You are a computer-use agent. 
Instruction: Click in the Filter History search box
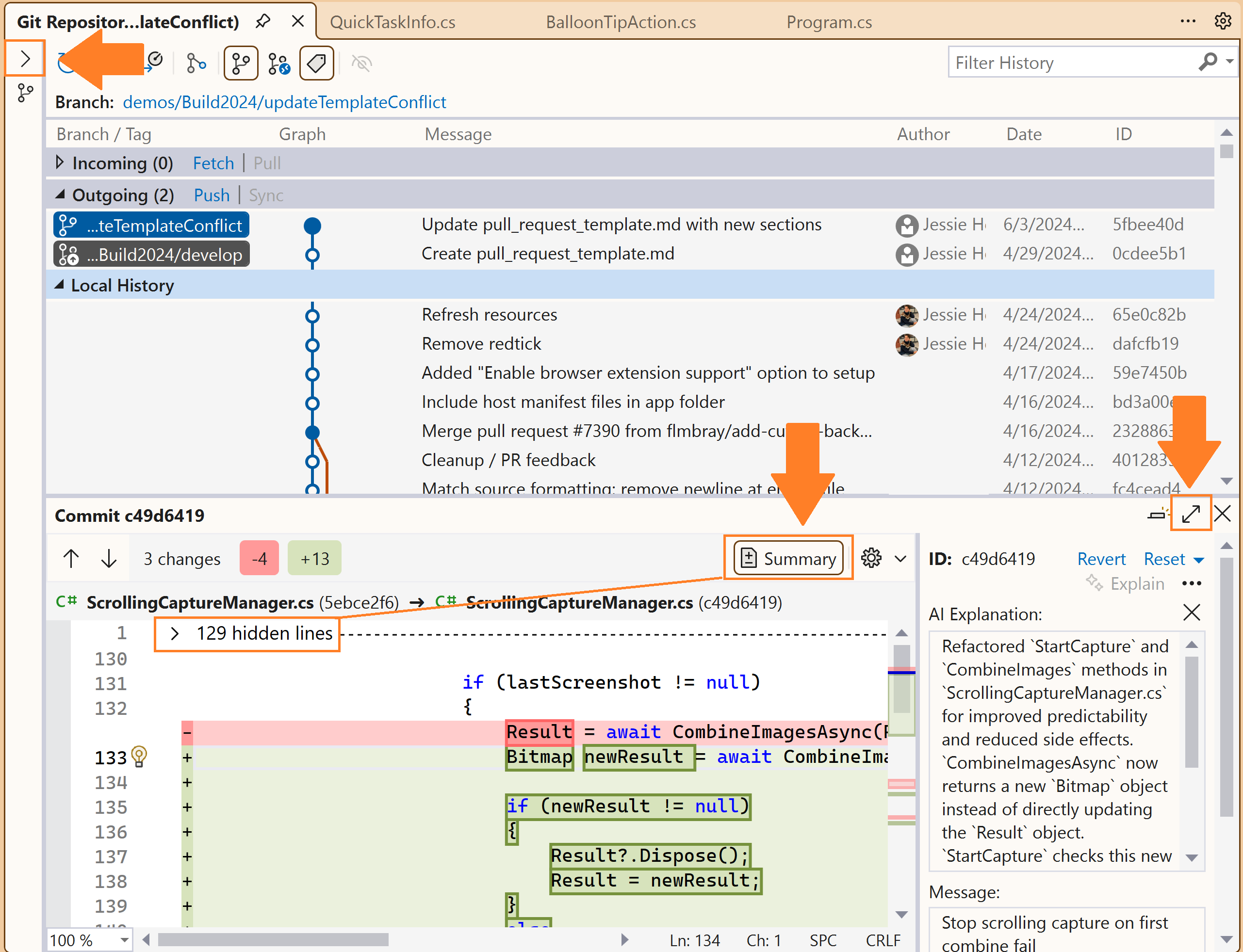[1074, 63]
